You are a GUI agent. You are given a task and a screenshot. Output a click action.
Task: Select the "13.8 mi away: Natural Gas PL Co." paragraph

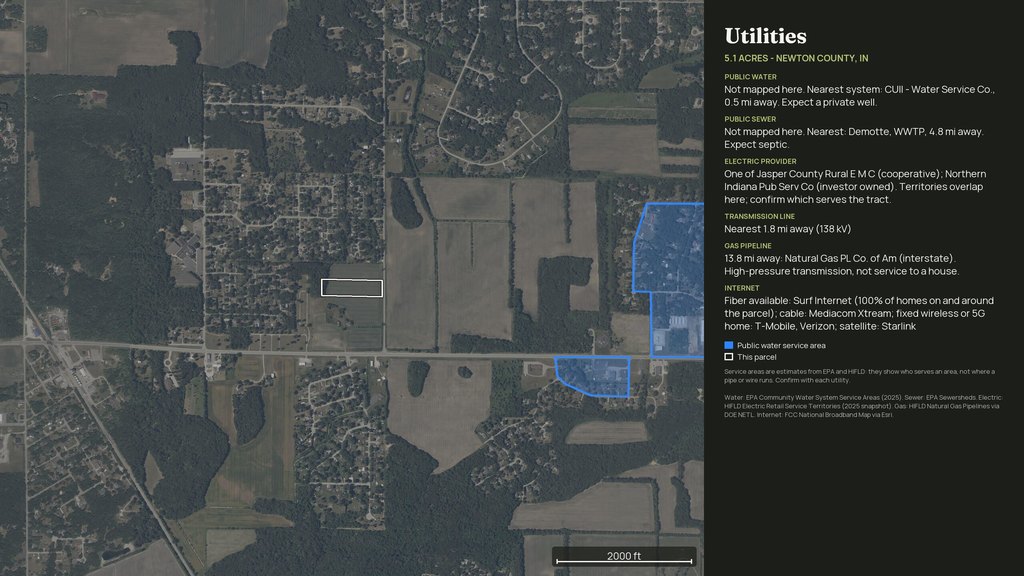pyautogui.click(x=842, y=264)
